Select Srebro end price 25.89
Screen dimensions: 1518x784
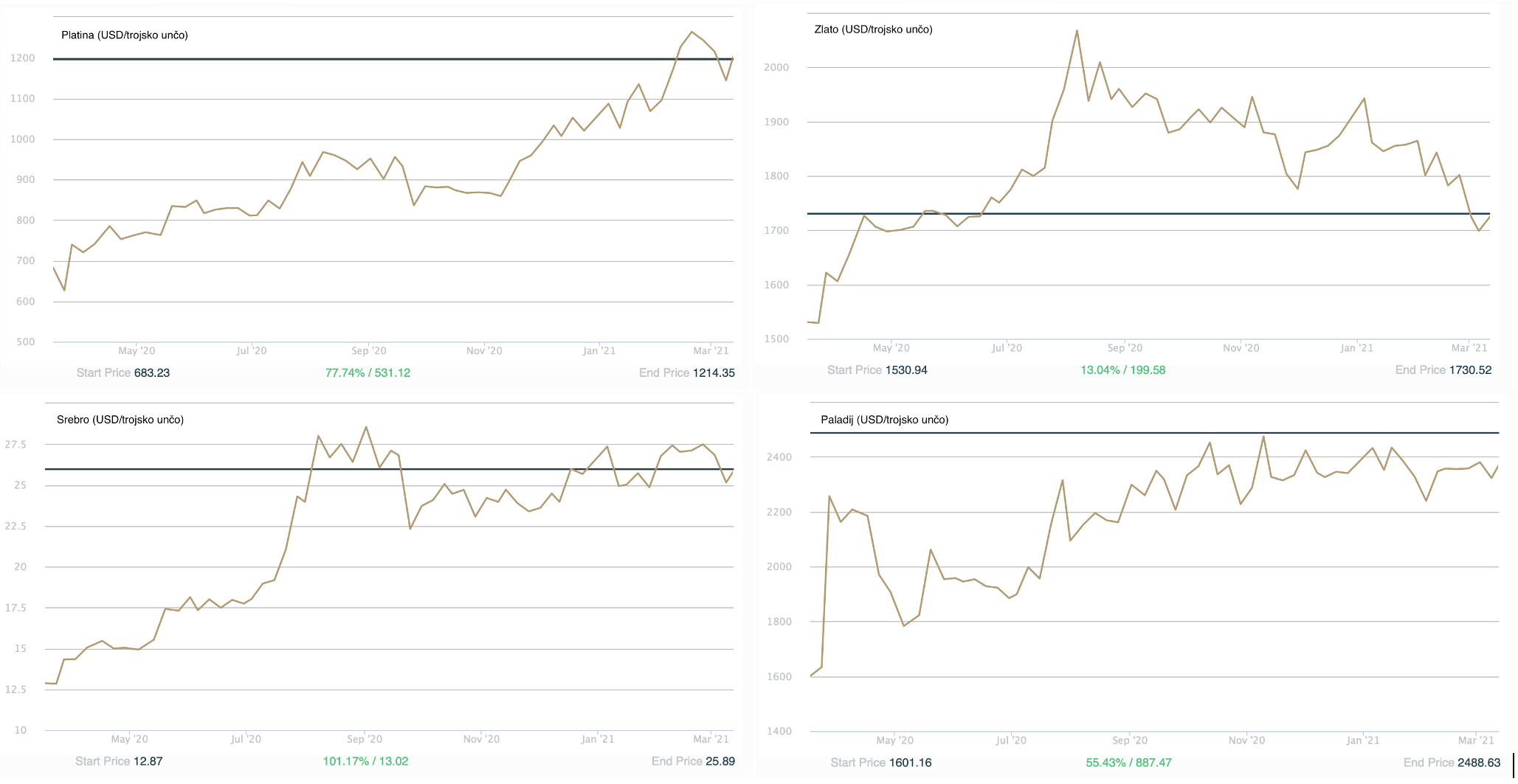[x=720, y=761]
